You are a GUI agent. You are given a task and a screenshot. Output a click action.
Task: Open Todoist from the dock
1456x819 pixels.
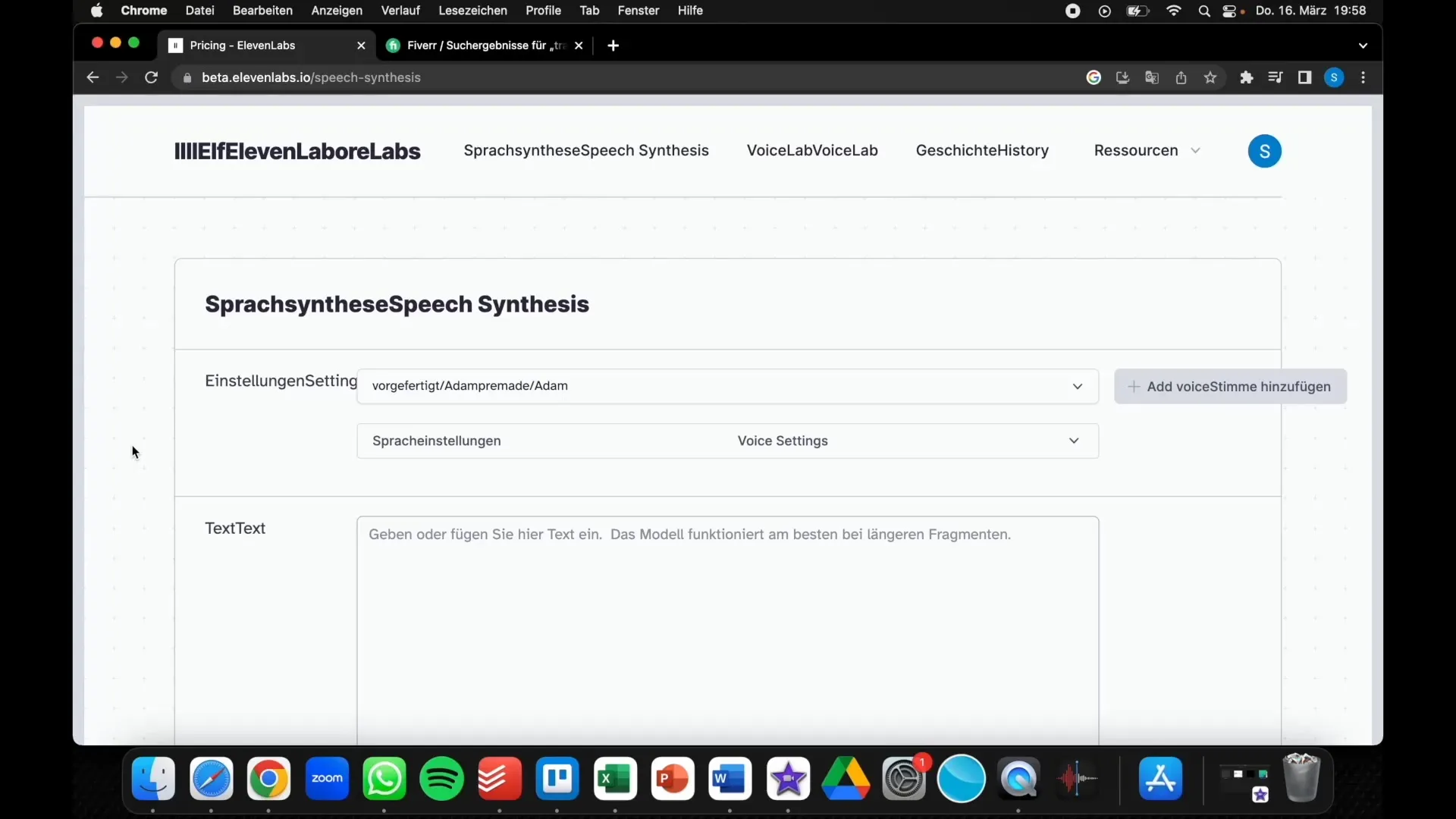click(500, 778)
